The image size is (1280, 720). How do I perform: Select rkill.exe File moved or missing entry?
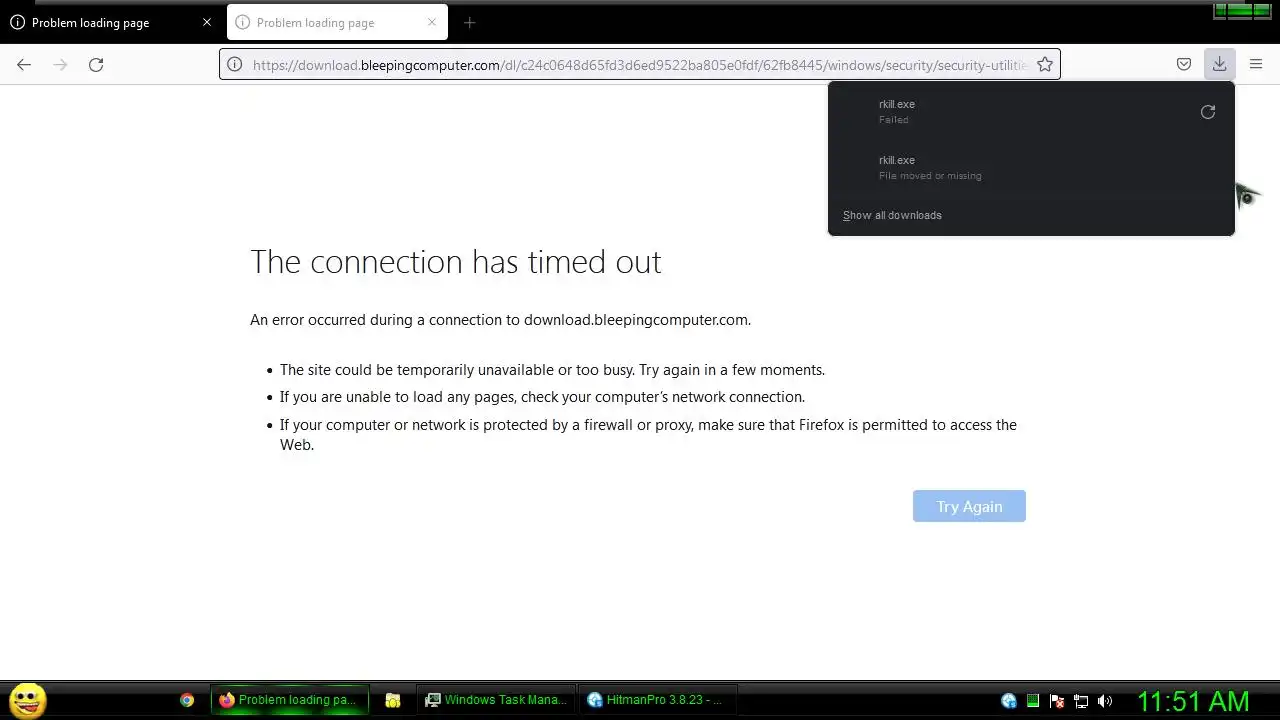[x=1031, y=168]
